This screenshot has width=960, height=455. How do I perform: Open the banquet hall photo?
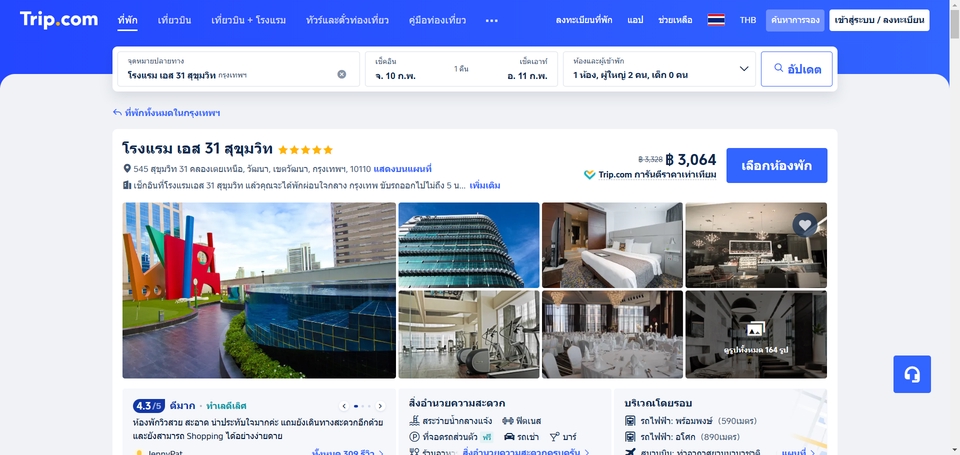pyautogui.click(x=612, y=334)
